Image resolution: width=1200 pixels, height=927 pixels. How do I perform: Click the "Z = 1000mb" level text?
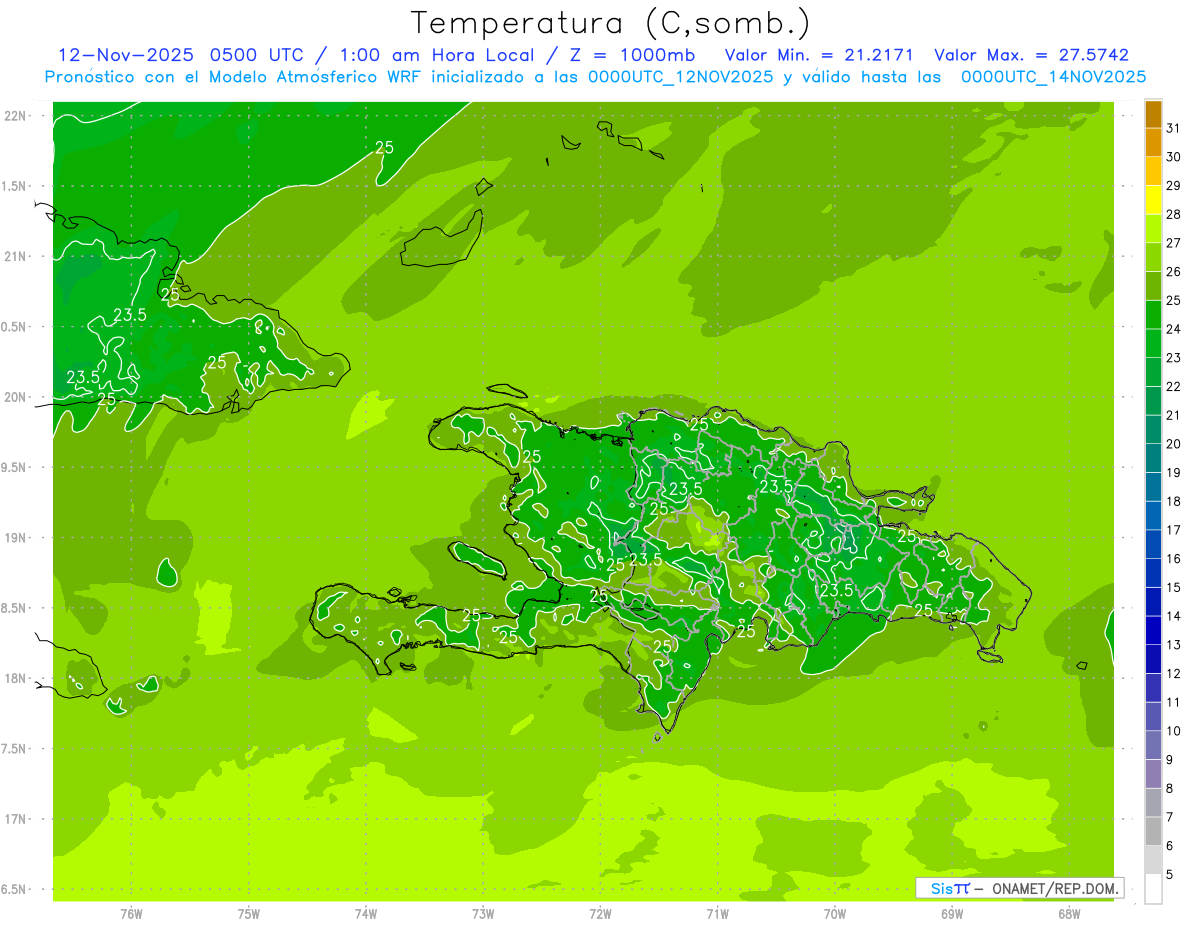pos(632,55)
